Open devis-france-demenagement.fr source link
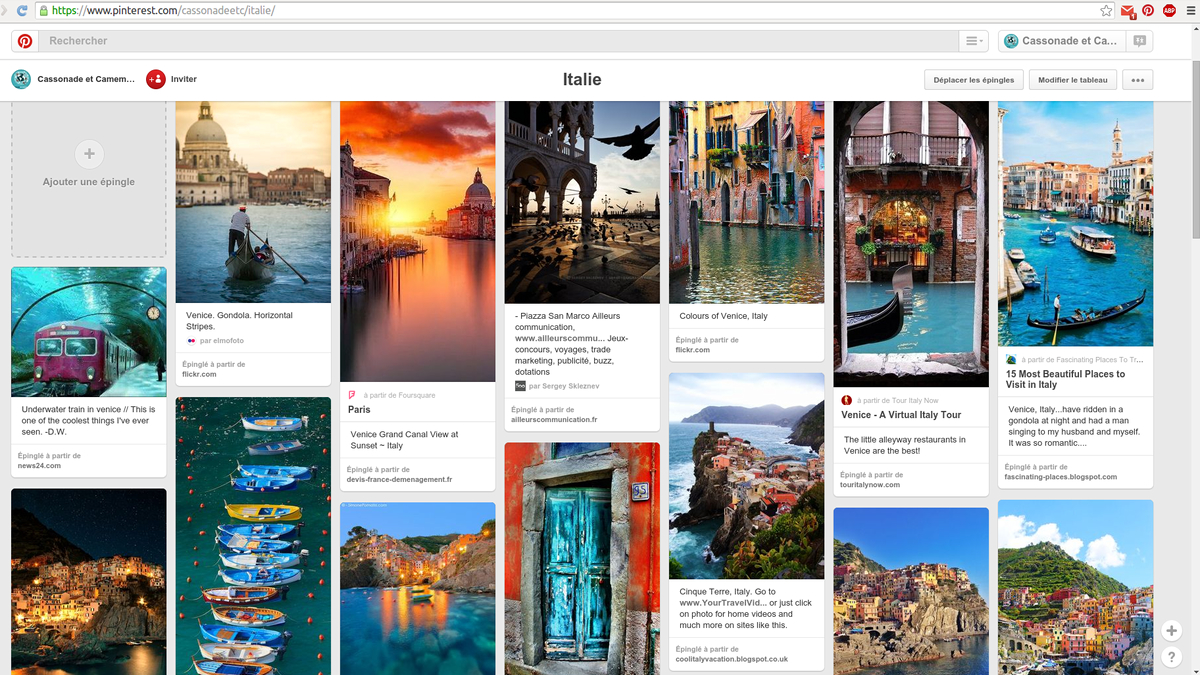Screen dimensions: 1200x675 click(x=399, y=480)
